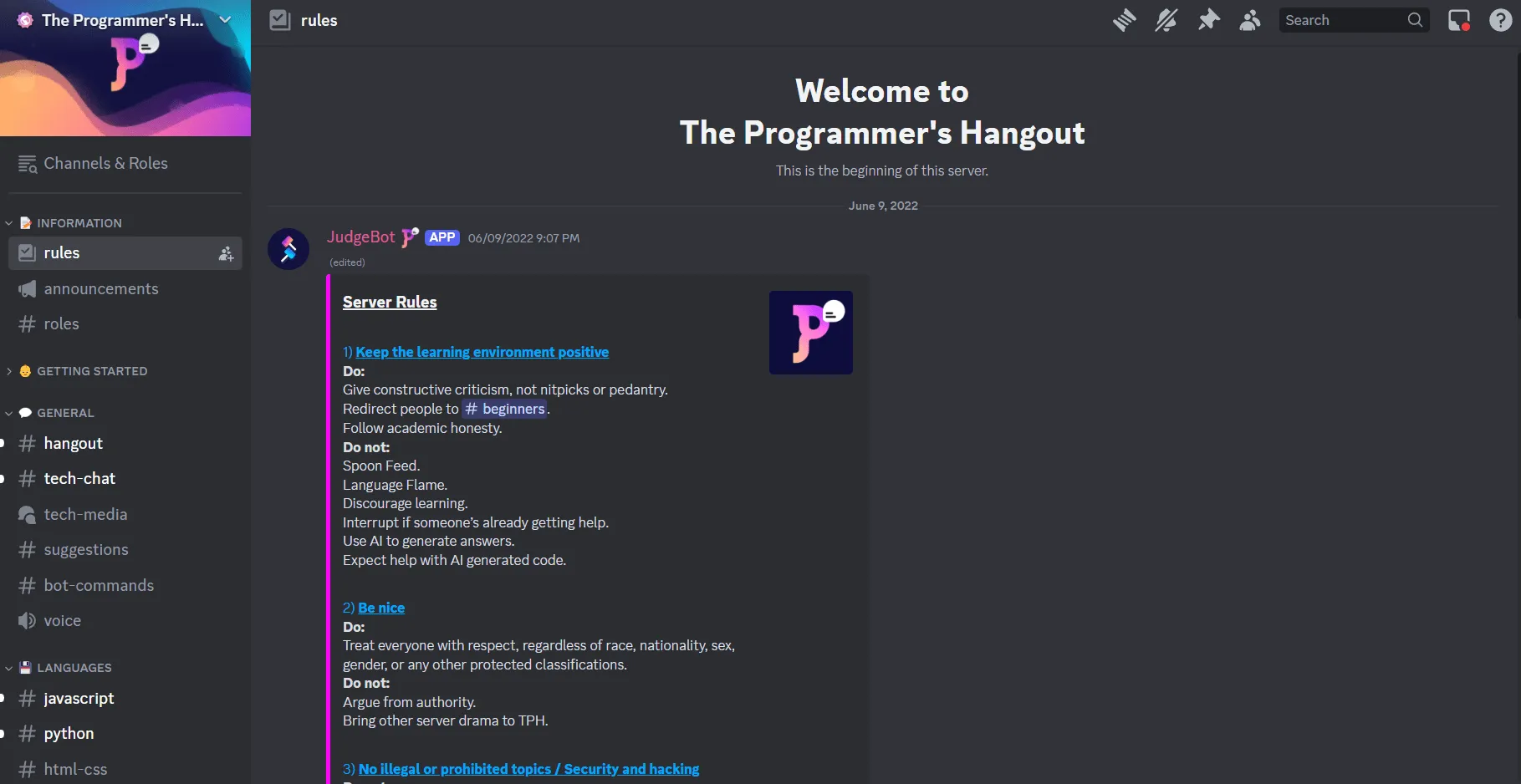Open the announcements channel
Screen dimensions: 1521x784
pos(125,289)
